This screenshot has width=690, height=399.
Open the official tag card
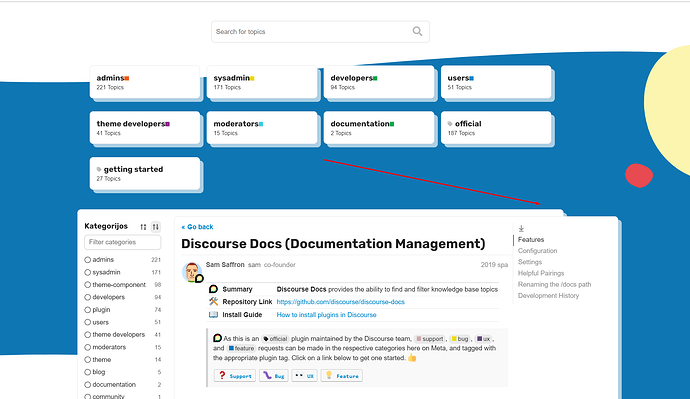pos(495,128)
